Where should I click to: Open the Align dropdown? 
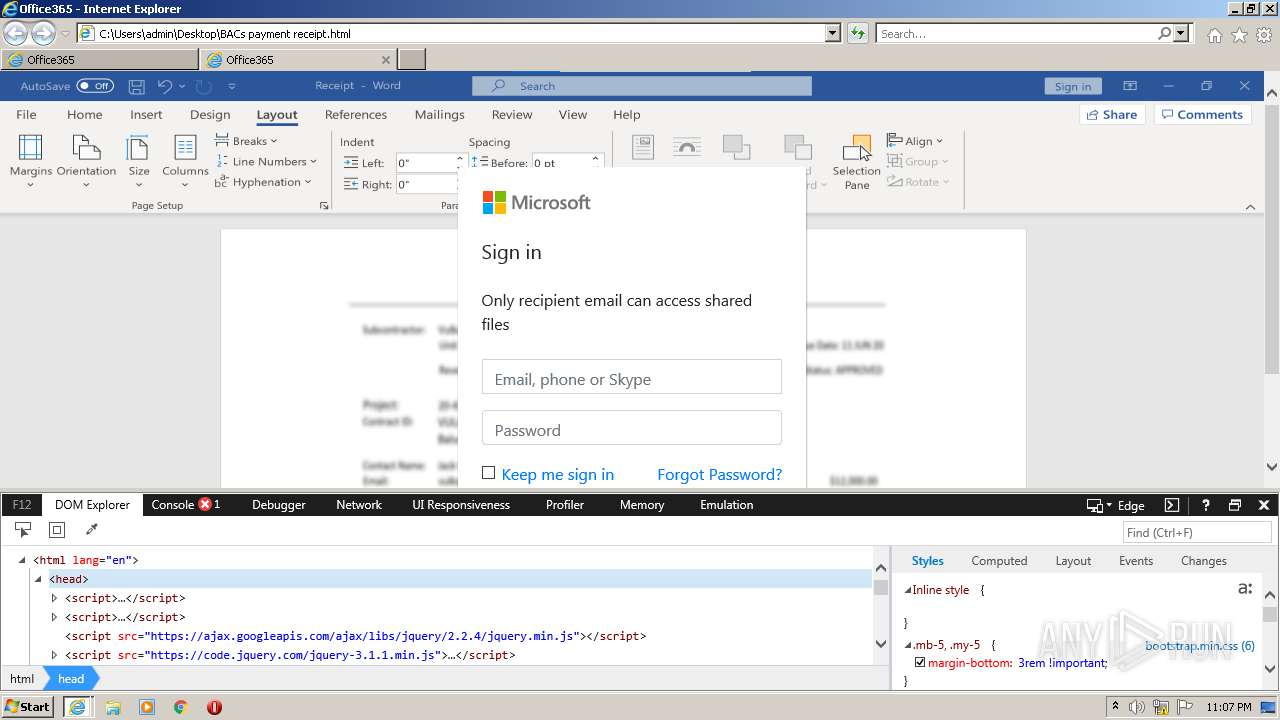[915, 141]
